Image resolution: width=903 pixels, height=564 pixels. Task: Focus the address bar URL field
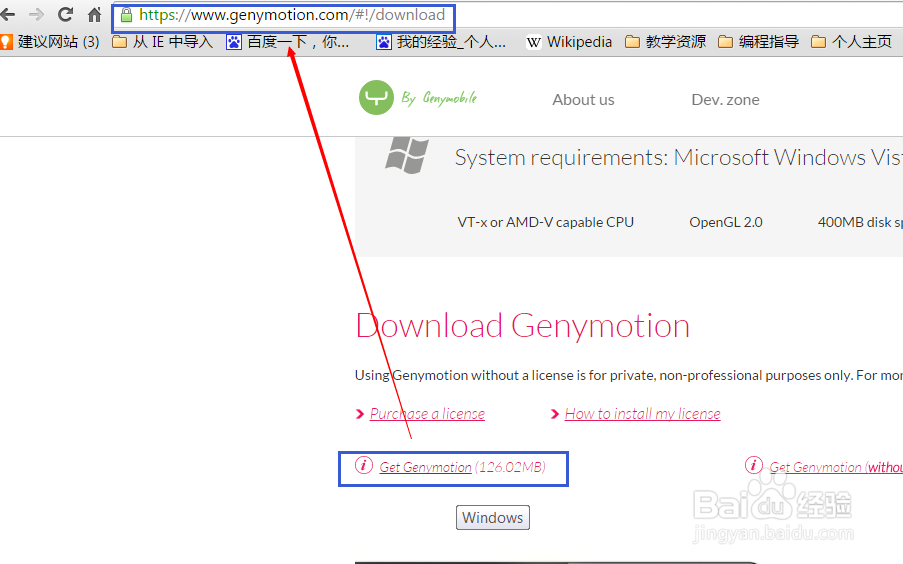point(291,15)
